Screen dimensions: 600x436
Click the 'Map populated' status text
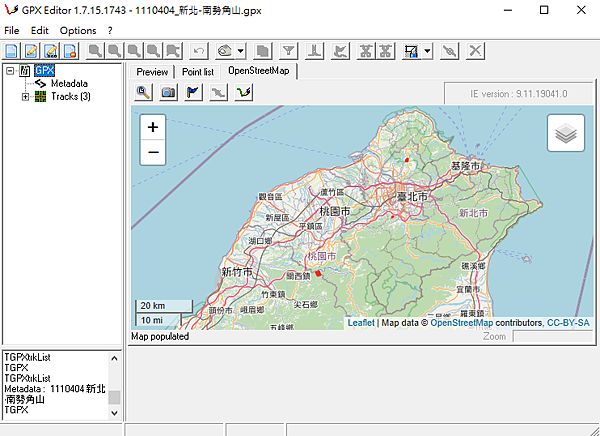pos(160,336)
